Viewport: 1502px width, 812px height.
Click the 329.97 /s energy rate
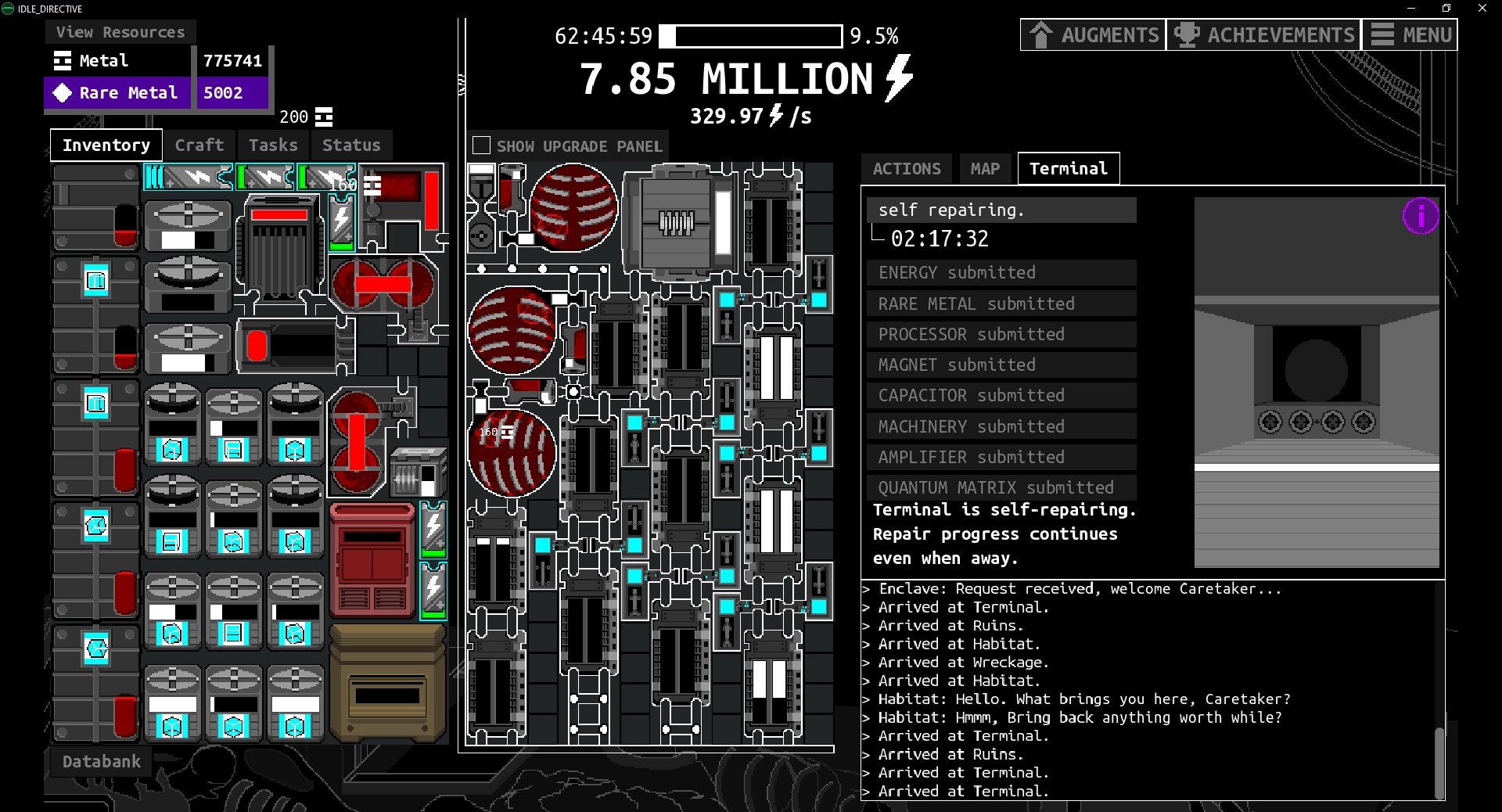tap(750, 116)
